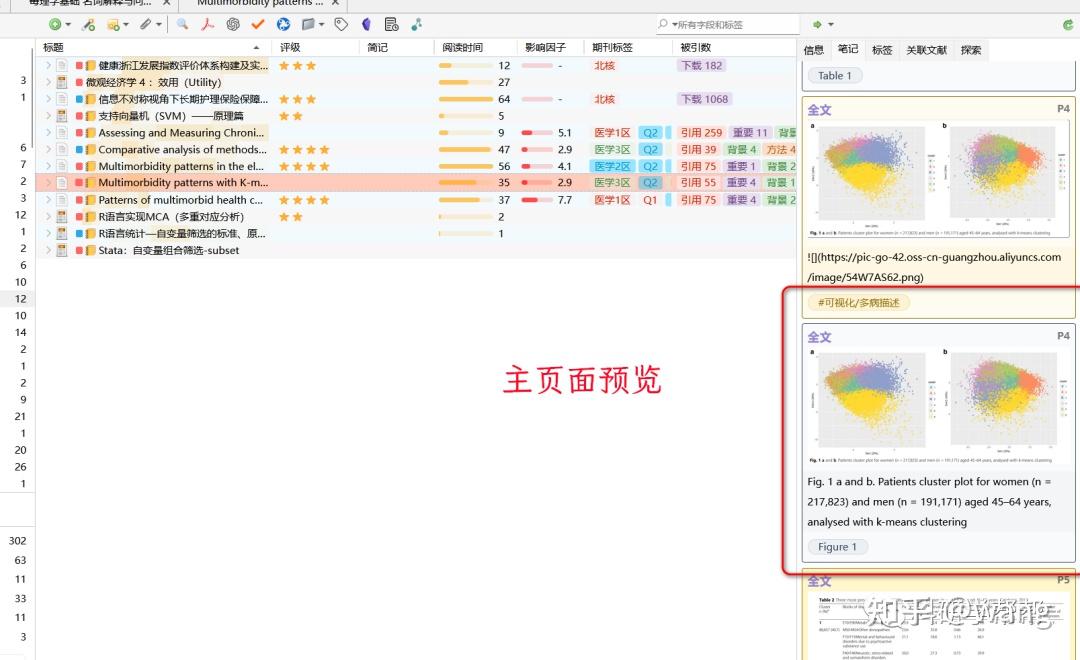Select the R语言统计—自变量筛选的标准 row

click(x=416, y=234)
